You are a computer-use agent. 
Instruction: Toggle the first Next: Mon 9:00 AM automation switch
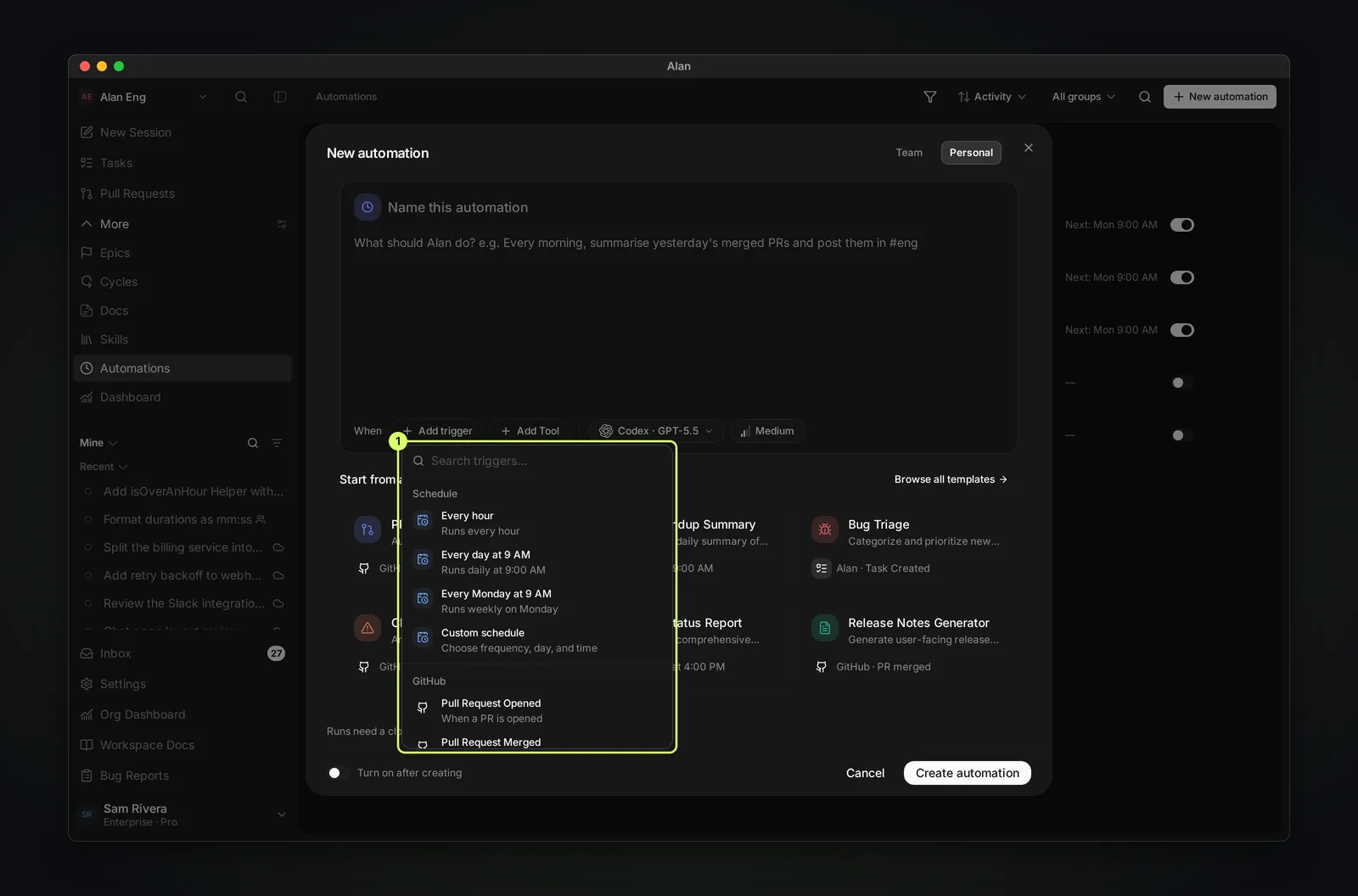pyautogui.click(x=1182, y=225)
